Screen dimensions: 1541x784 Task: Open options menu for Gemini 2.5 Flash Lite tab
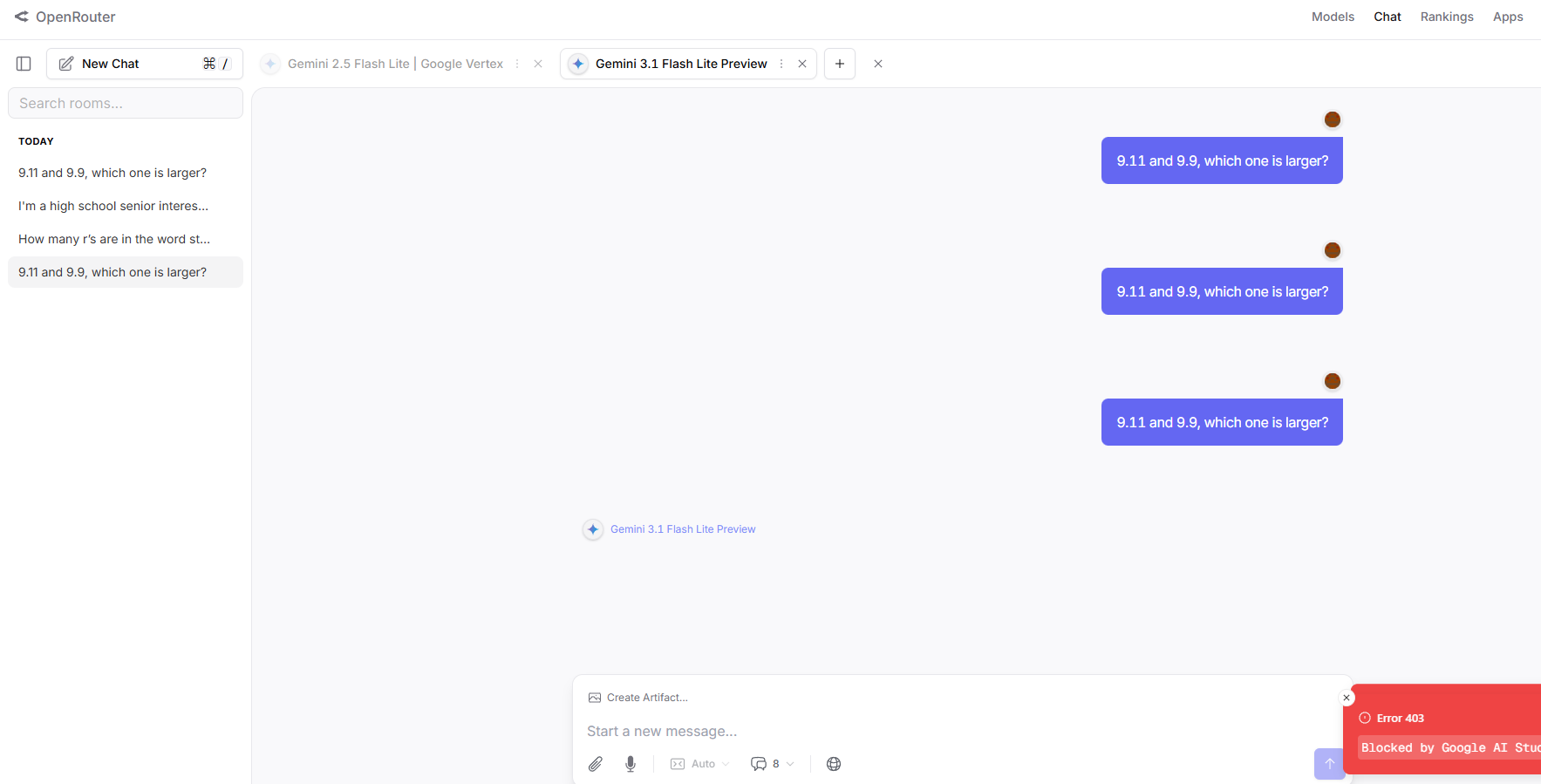pos(517,64)
